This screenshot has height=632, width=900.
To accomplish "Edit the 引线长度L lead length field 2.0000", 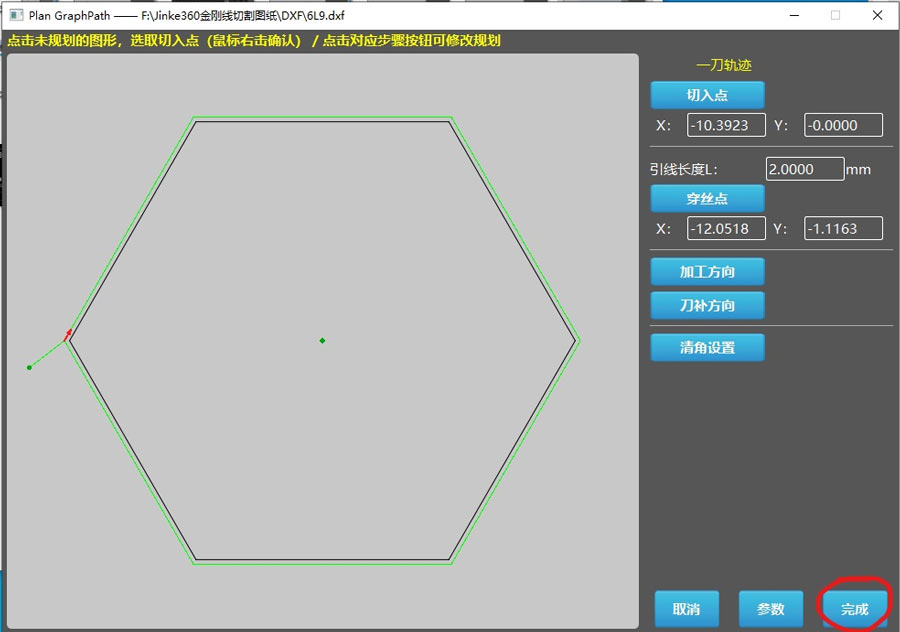I will (805, 169).
